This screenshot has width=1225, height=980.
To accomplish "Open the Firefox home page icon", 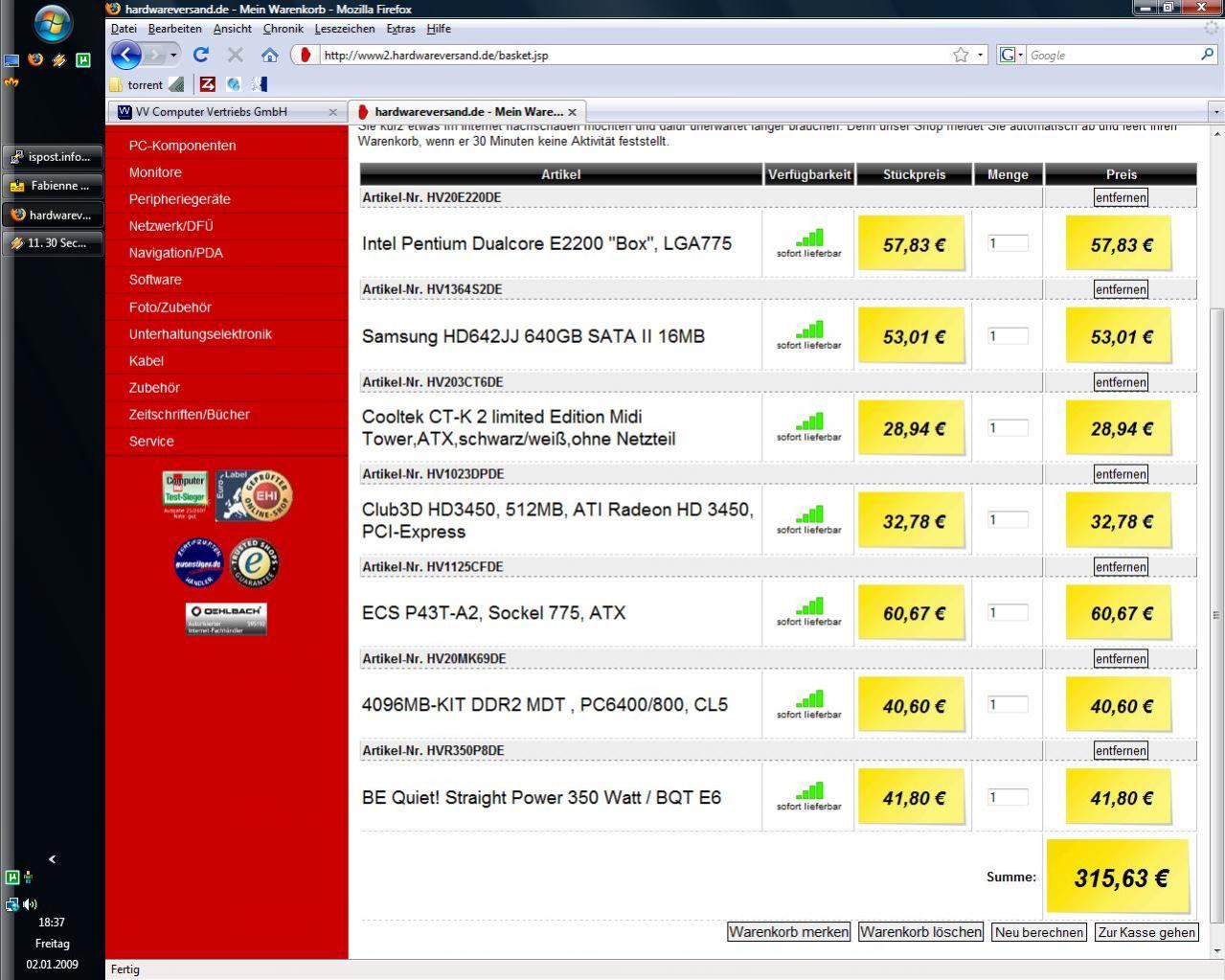I will [270, 56].
